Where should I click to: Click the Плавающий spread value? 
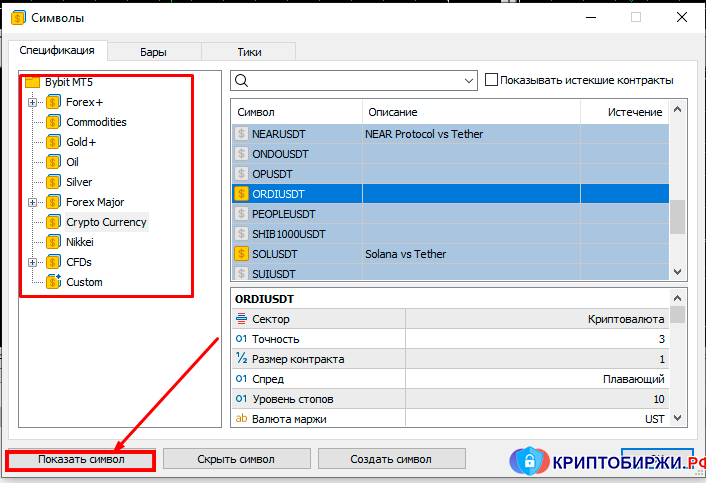pos(634,379)
